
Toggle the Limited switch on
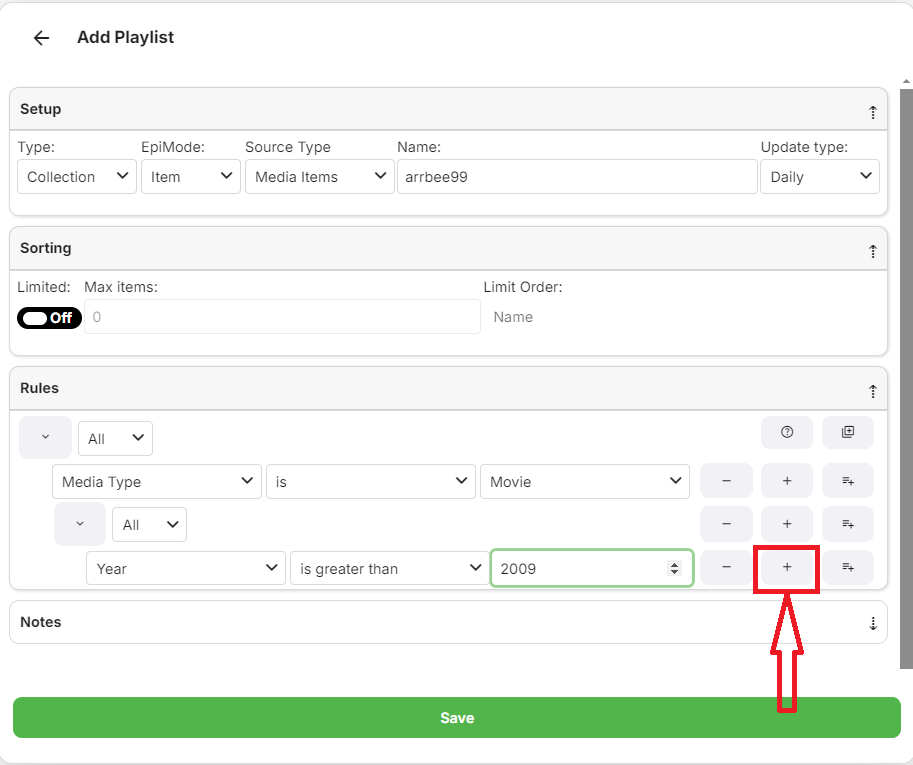coord(49,318)
